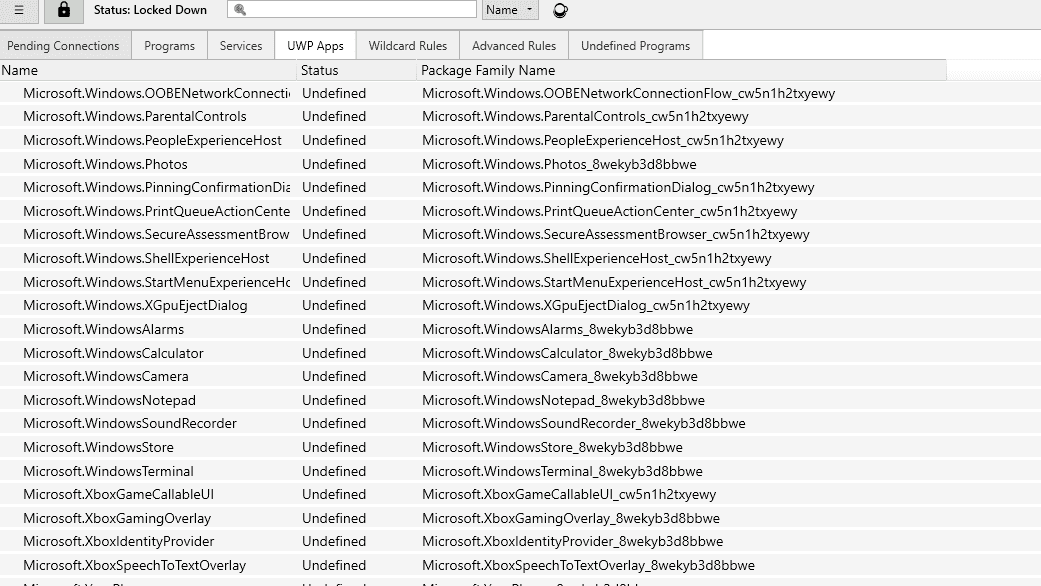Image resolution: width=1041 pixels, height=586 pixels.
Task: Switch to the Programs tab
Action: pos(169,46)
